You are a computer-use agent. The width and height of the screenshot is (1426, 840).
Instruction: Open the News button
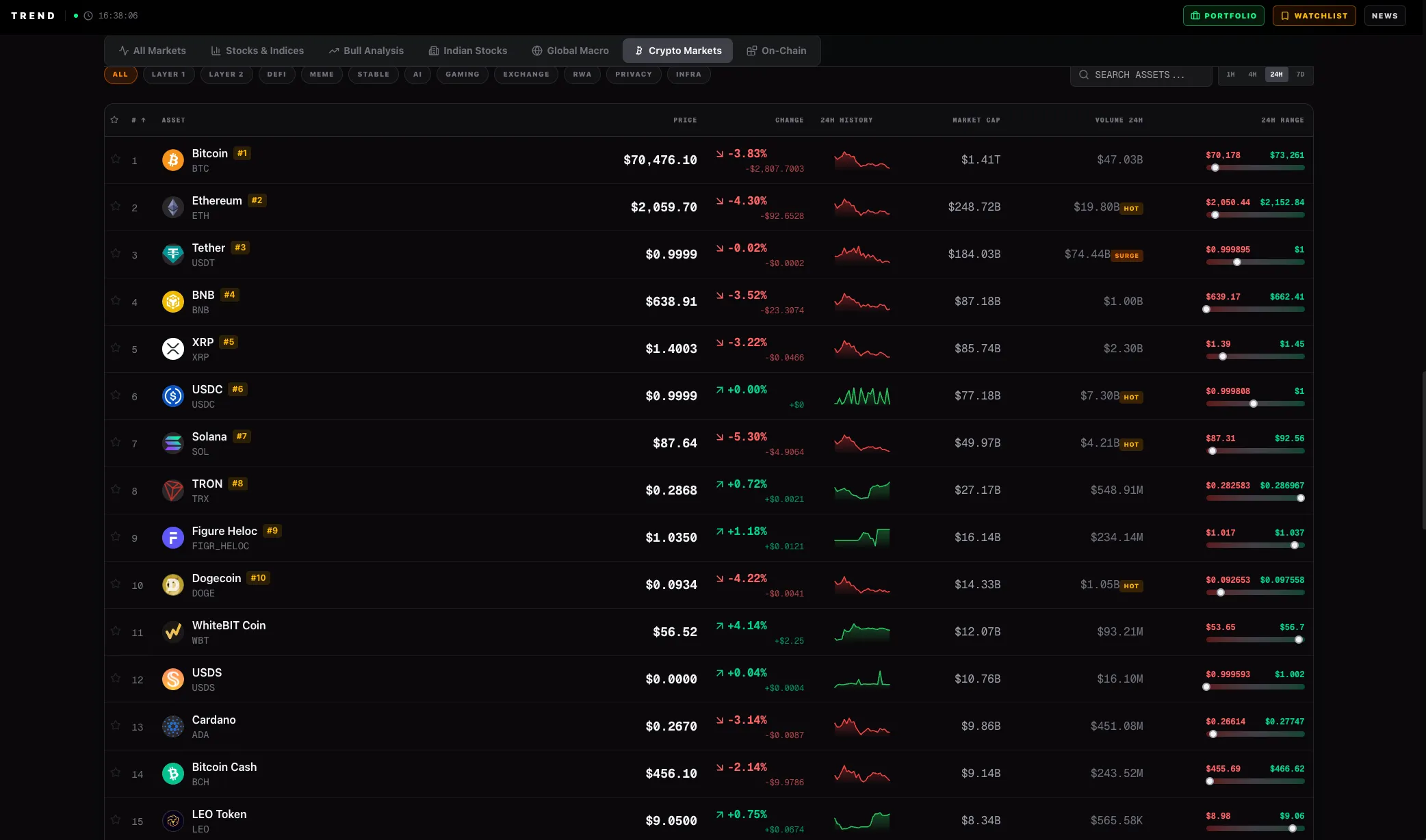[x=1385, y=16]
